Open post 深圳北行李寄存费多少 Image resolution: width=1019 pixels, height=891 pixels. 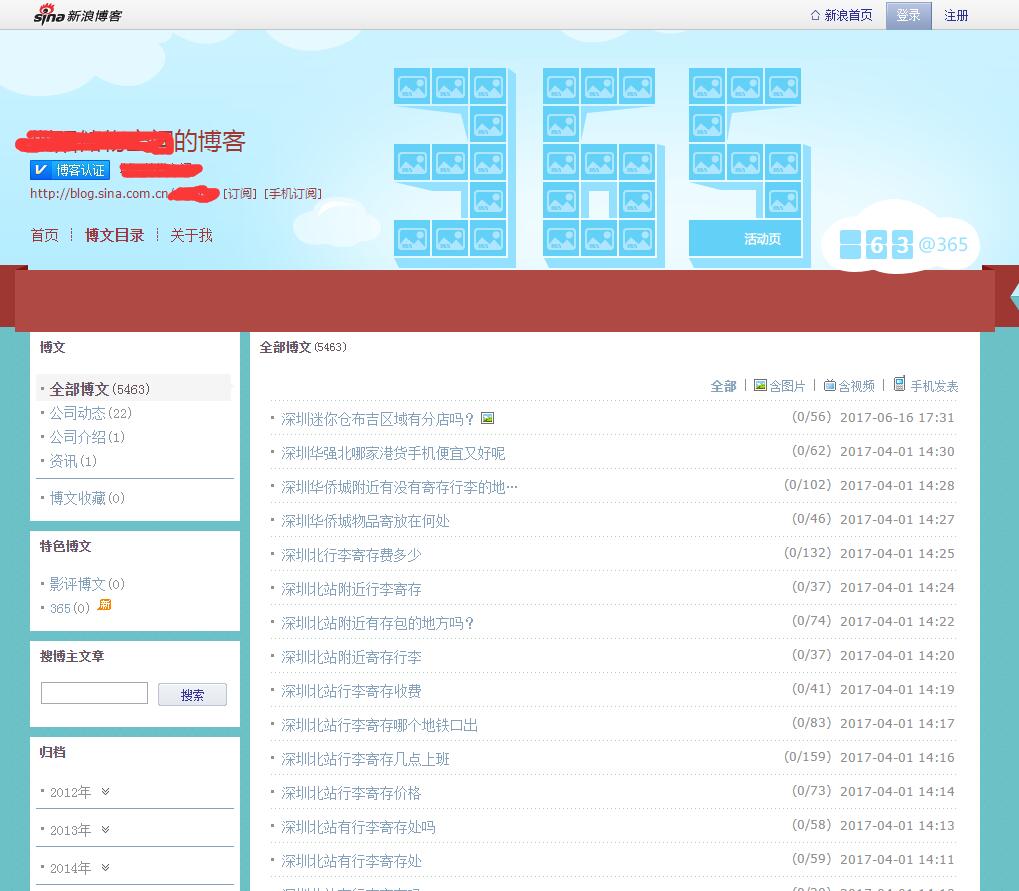pos(351,555)
